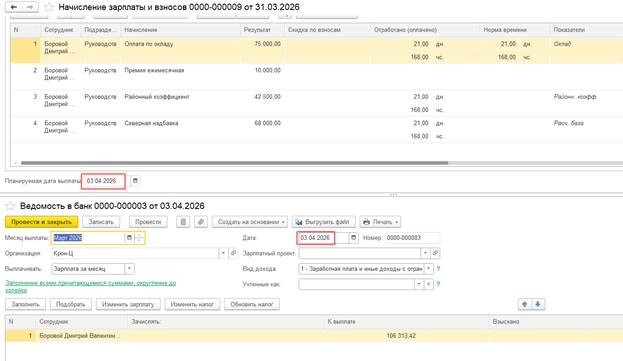Open the Вид дохода dropdown
Image resolution: width=623 pixels, height=361 pixels.
click(x=429, y=269)
